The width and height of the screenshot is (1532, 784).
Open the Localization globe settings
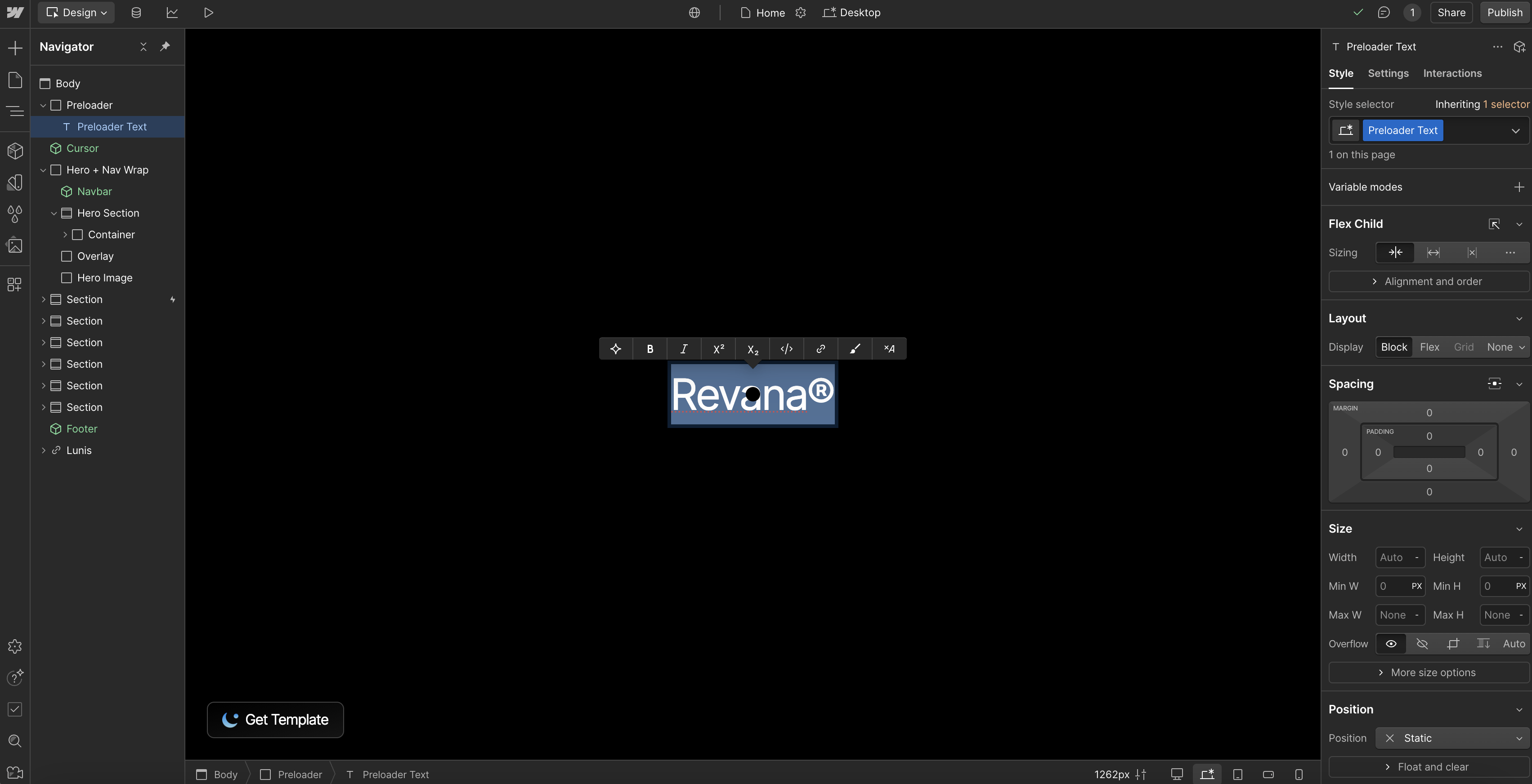pos(694,13)
